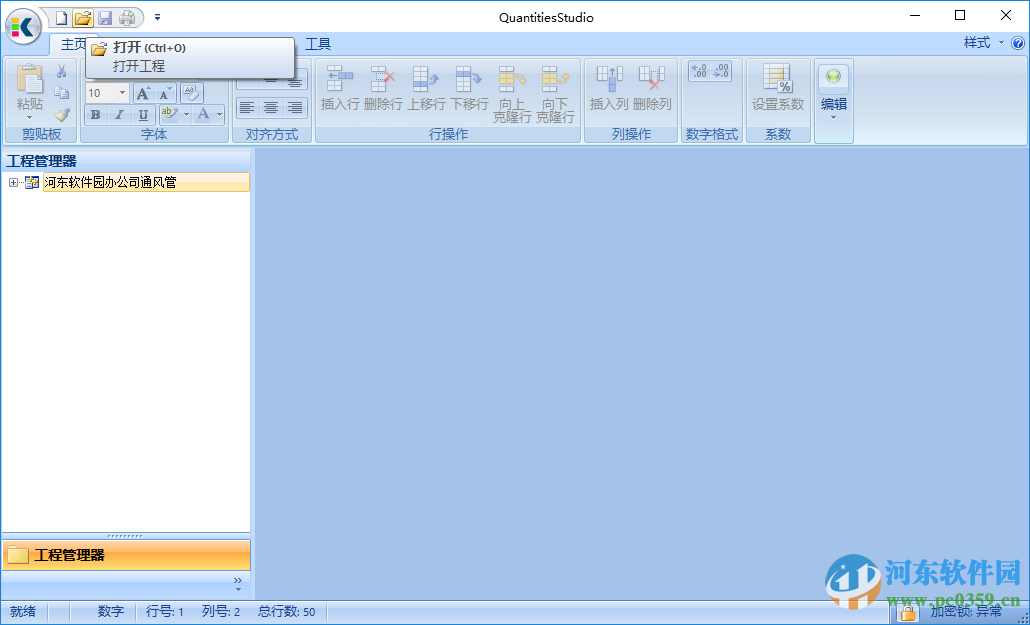Click the 就绪 status bar text
The image size is (1030, 625).
pos(23,612)
